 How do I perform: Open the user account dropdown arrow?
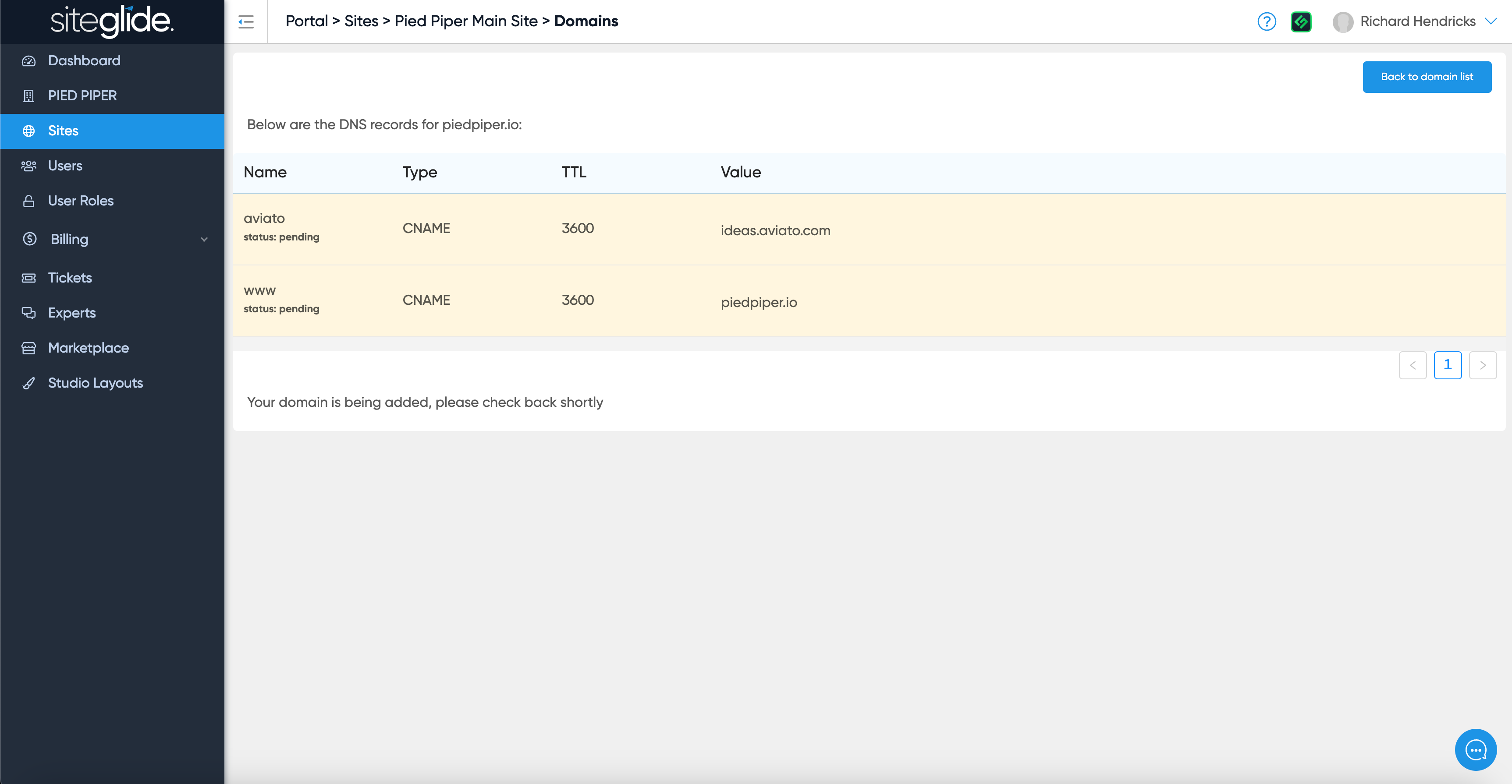pyautogui.click(x=1491, y=21)
